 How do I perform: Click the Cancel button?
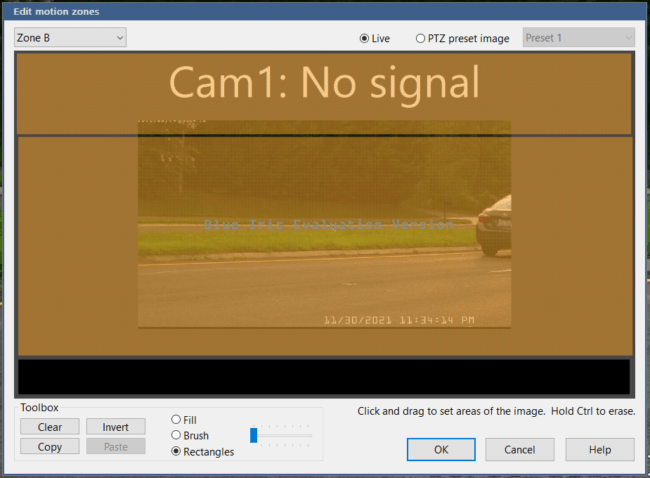coord(519,449)
